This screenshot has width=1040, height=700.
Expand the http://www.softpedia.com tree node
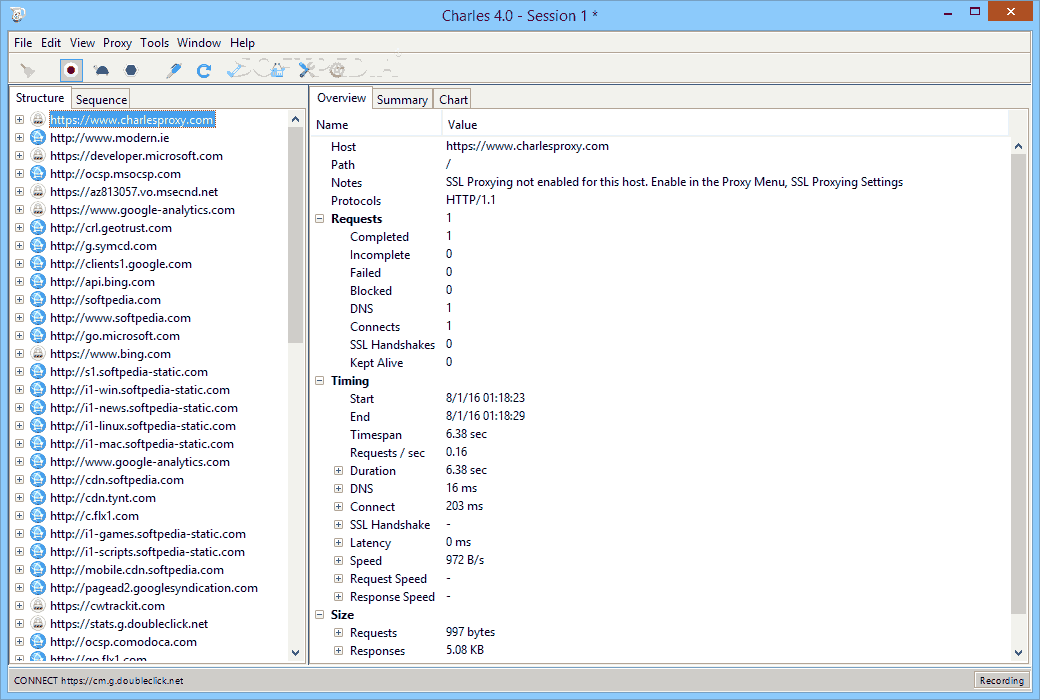coord(19,317)
